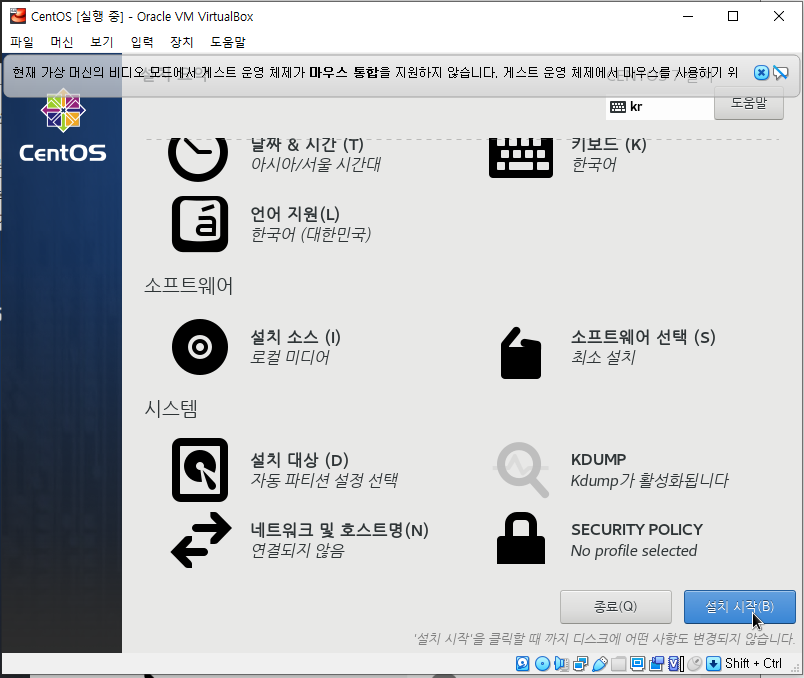Select the 네트워크 및 호스트명(N) label
The image size is (804, 678).
pyautogui.click(x=339, y=530)
